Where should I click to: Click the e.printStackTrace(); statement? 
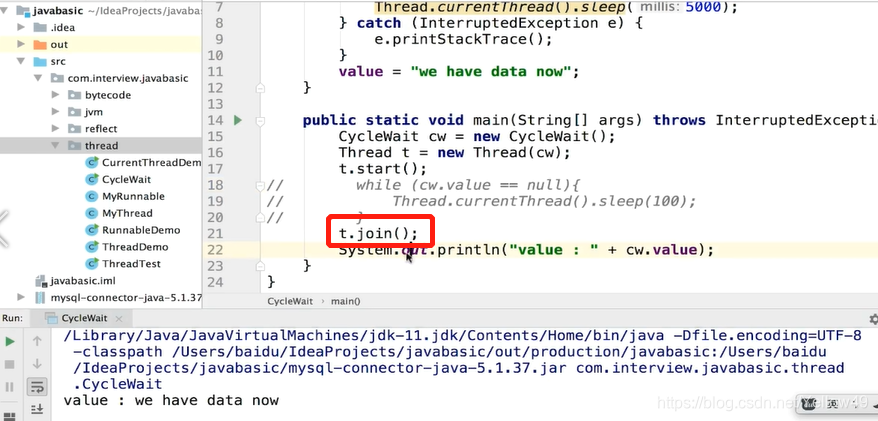464,39
